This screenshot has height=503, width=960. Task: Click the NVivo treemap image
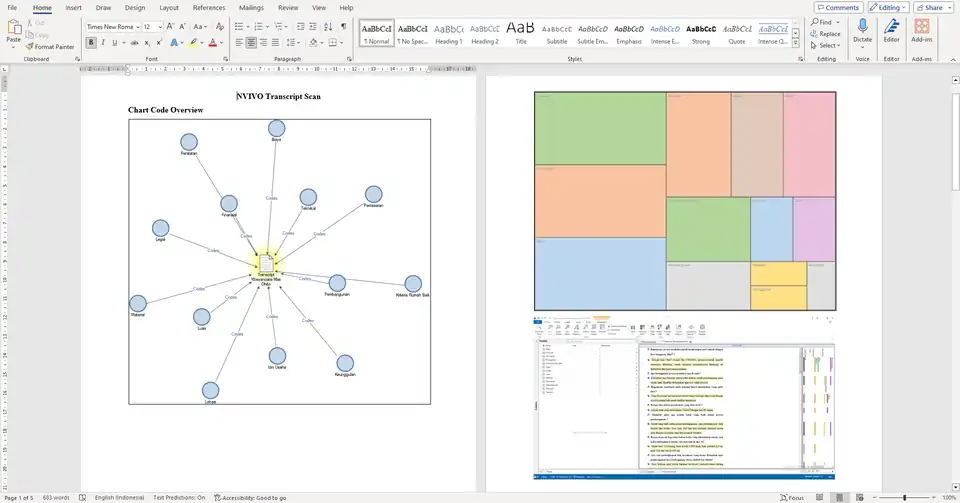click(x=684, y=201)
